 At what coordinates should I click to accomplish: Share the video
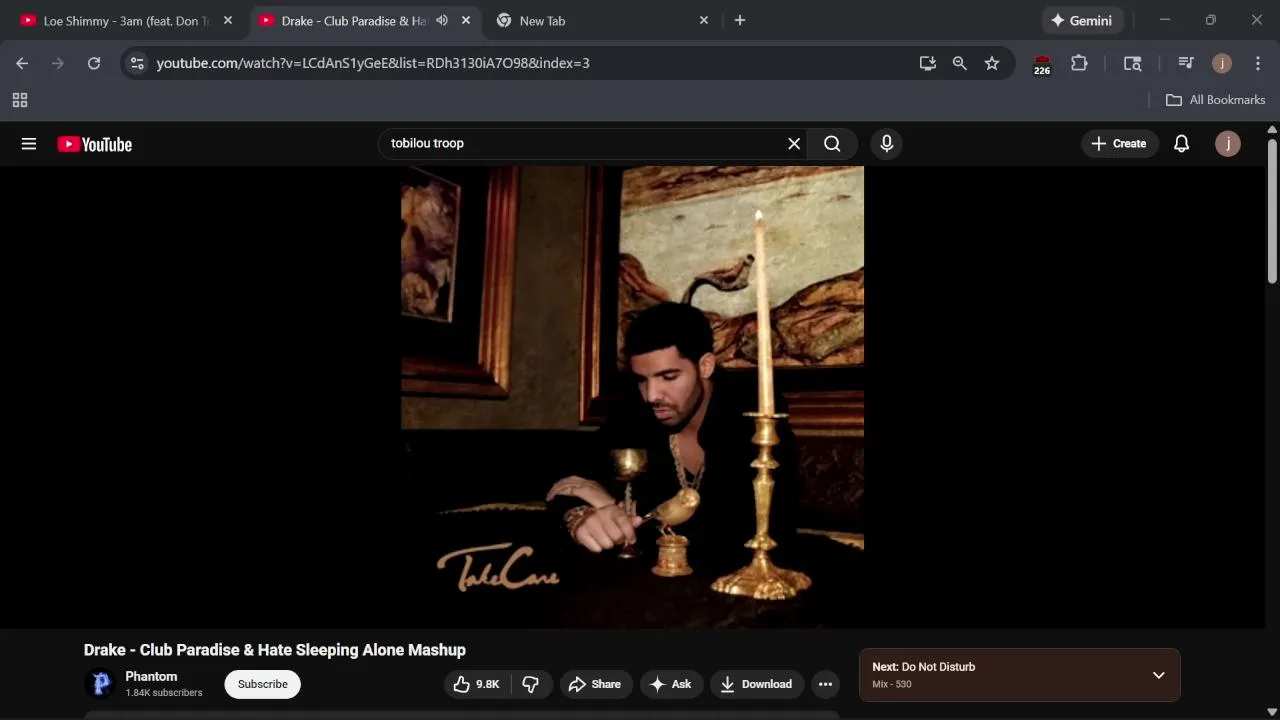point(595,684)
